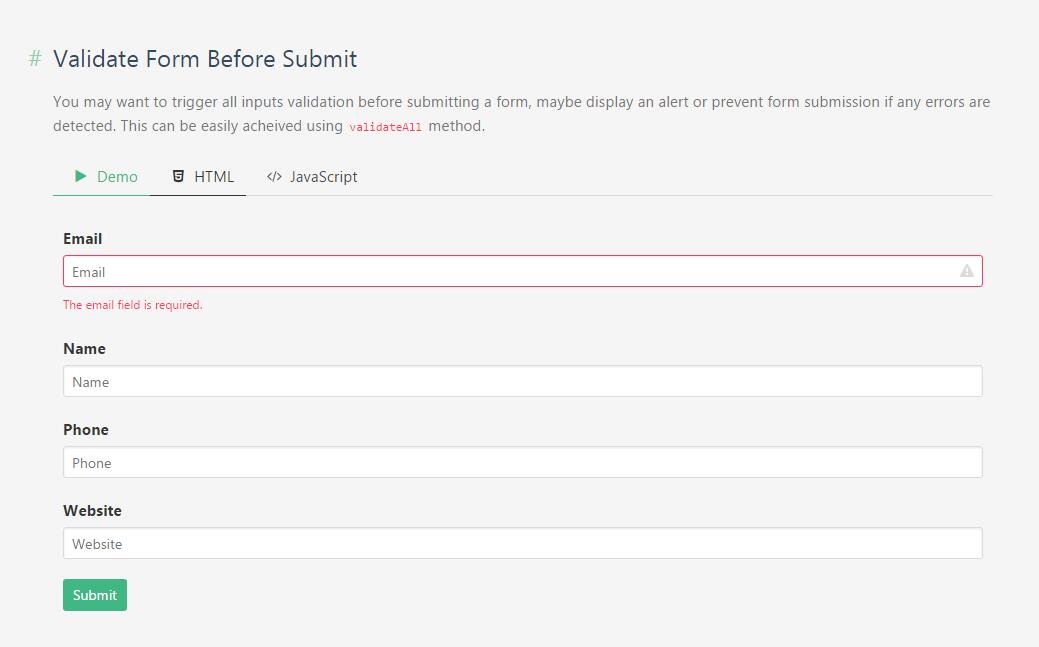The width and height of the screenshot is (1039, 647).
Task: Click the code brackets icon on JavaScript tab
Action: (272, 176)
